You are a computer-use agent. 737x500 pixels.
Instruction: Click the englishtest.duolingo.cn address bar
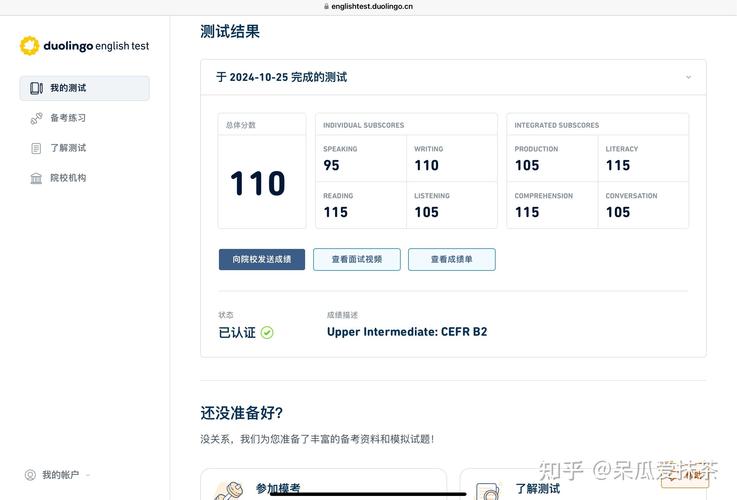click(368, 7)
